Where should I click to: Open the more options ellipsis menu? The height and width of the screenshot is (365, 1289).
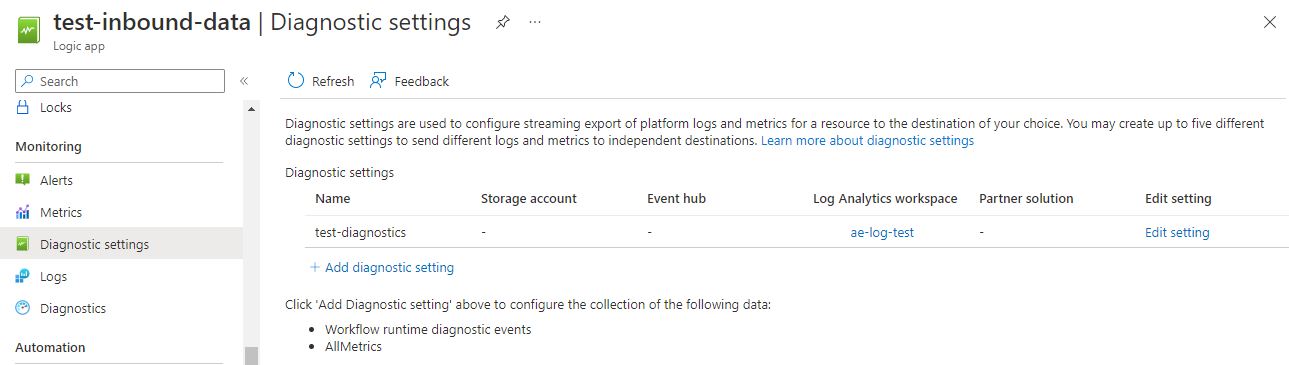[535, 22]
